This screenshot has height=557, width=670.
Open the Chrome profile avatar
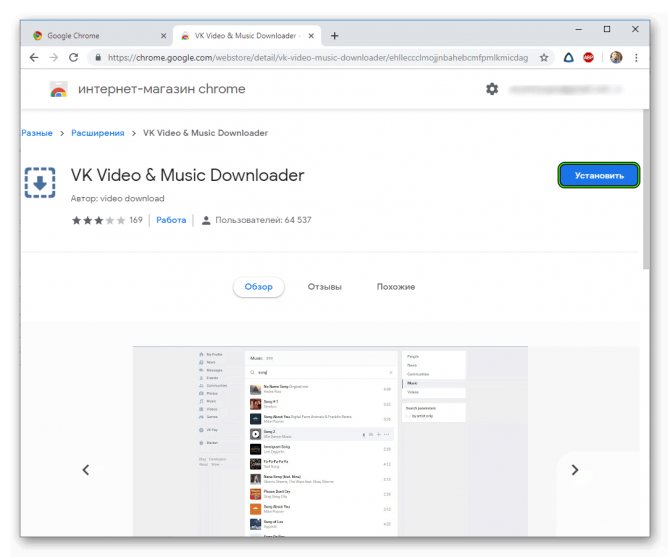point(616,58)
